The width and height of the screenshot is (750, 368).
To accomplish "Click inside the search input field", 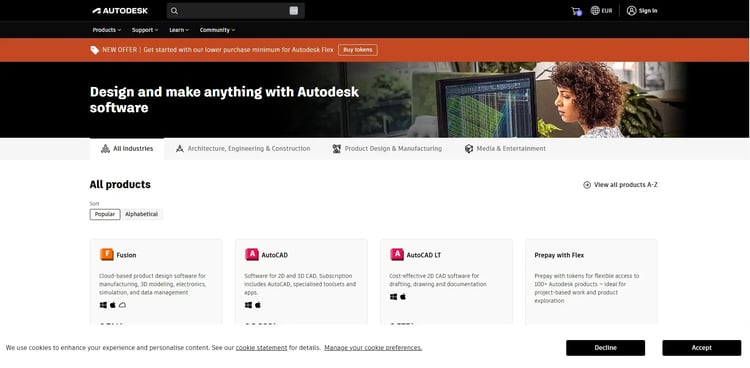I will click(234, 11).
